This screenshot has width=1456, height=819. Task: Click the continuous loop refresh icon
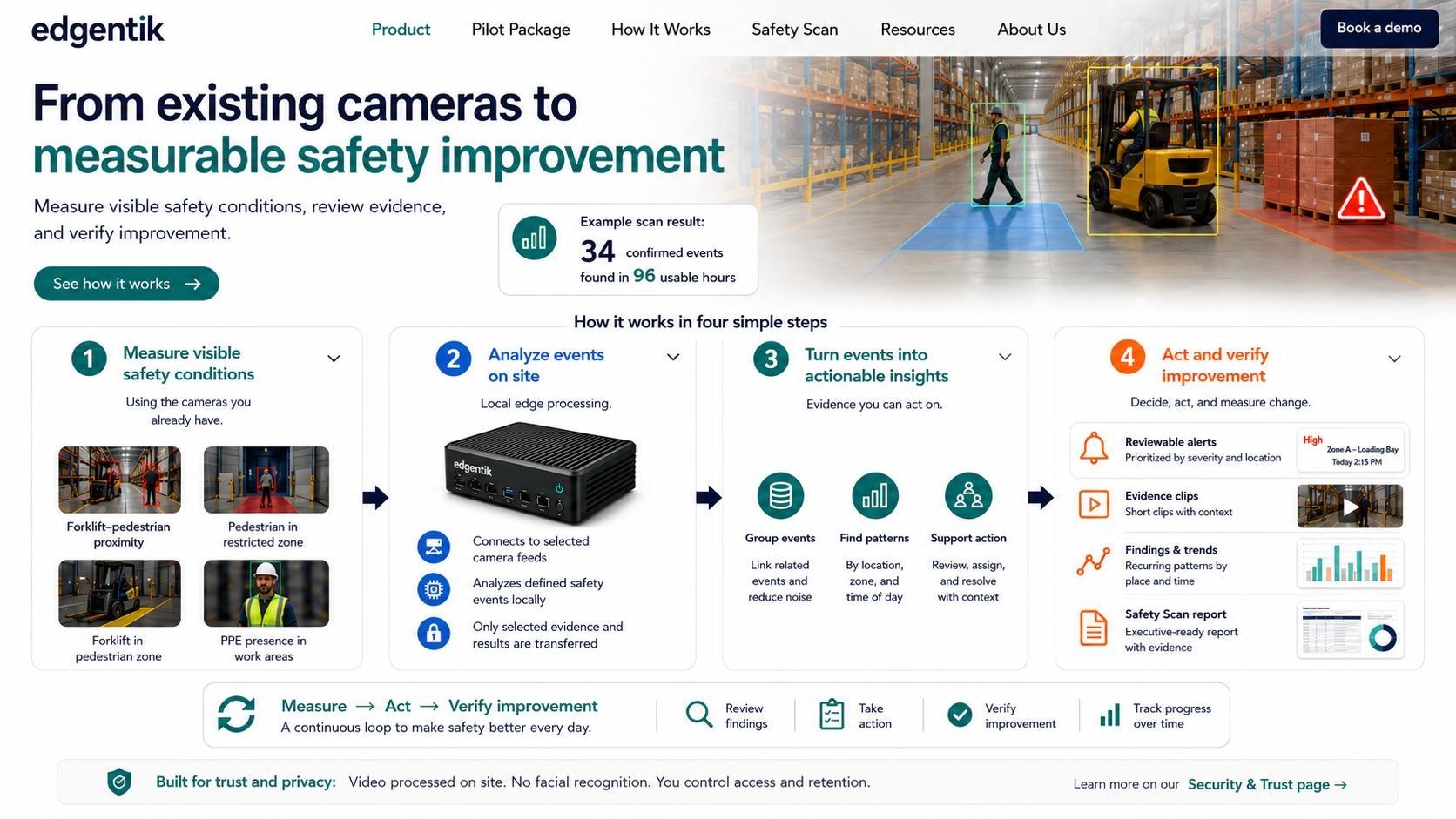tap(236, 715)
